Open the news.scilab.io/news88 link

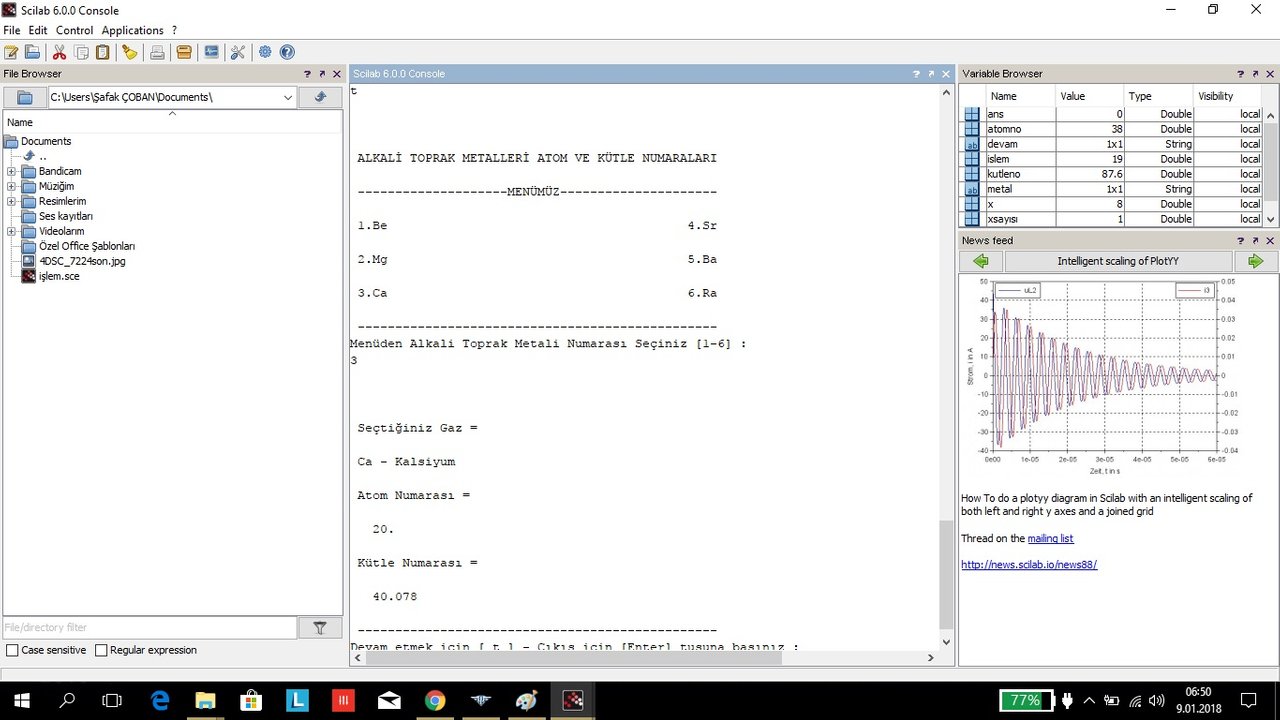[x=1029, y=564]
